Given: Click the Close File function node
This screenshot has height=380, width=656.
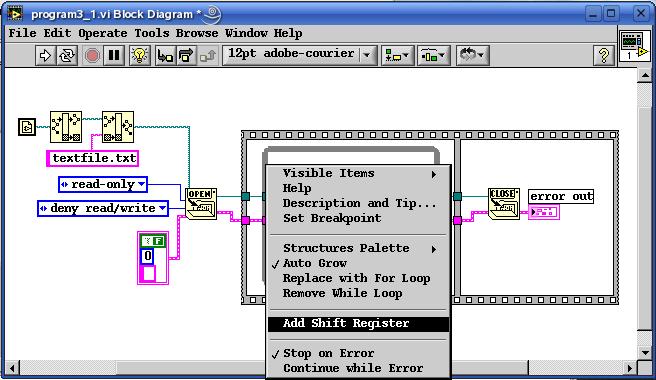Looking at the screenshot, I should (x=504, y=204).
